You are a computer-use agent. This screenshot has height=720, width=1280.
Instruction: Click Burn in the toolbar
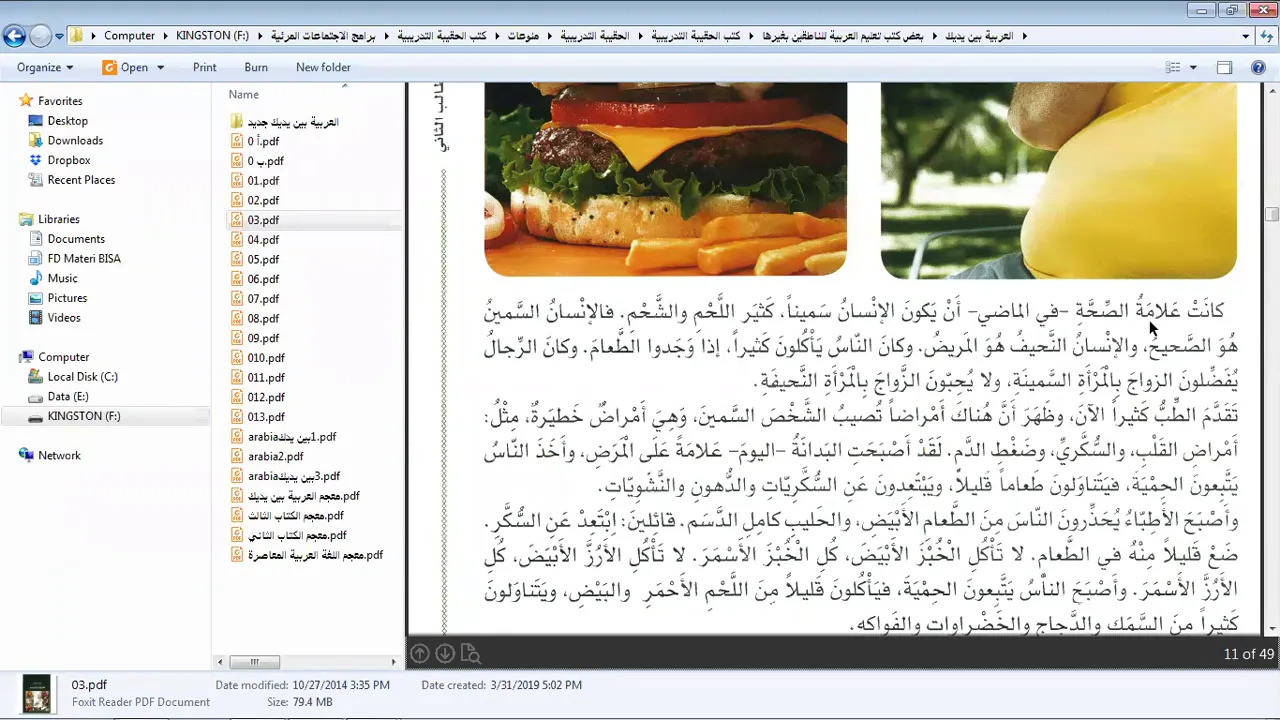coord(256,67)
